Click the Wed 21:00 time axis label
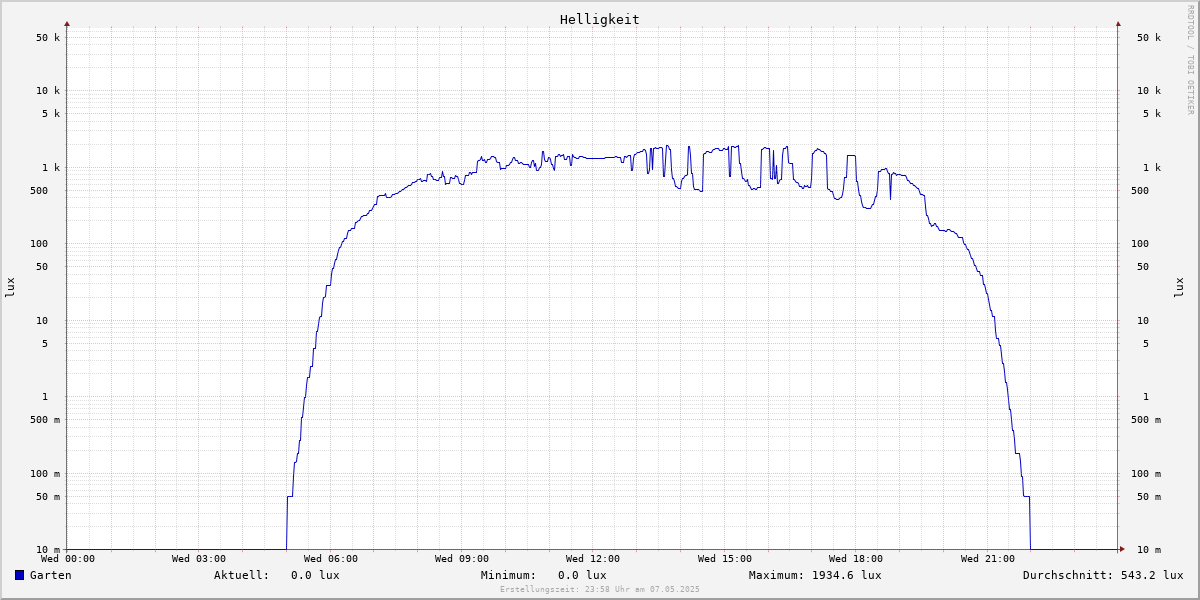The image size is (1200, 600). 988,559
